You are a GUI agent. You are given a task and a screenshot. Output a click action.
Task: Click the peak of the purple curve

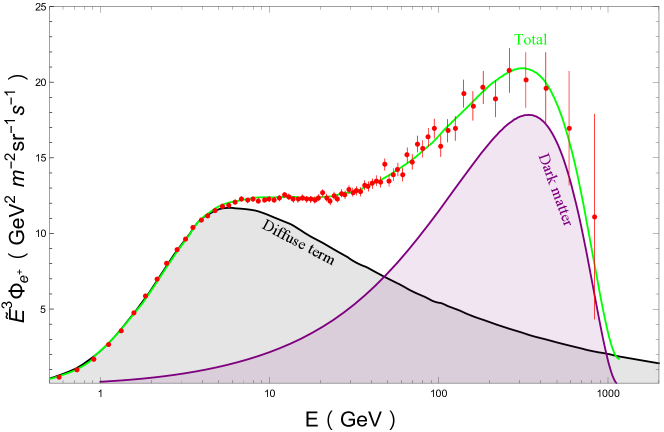click(528, 115)
